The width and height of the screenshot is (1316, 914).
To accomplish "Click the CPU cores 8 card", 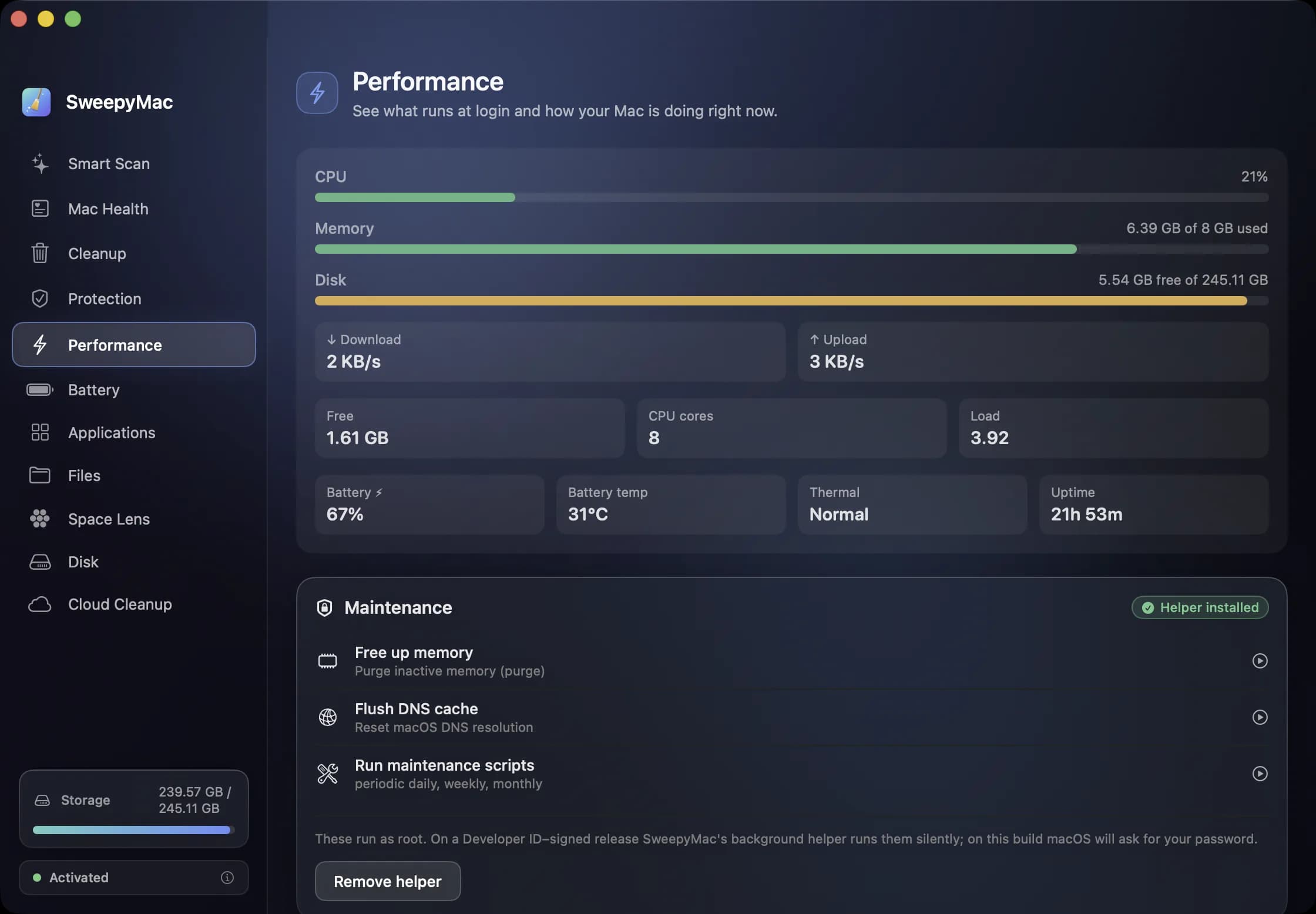I will [791, 428].
